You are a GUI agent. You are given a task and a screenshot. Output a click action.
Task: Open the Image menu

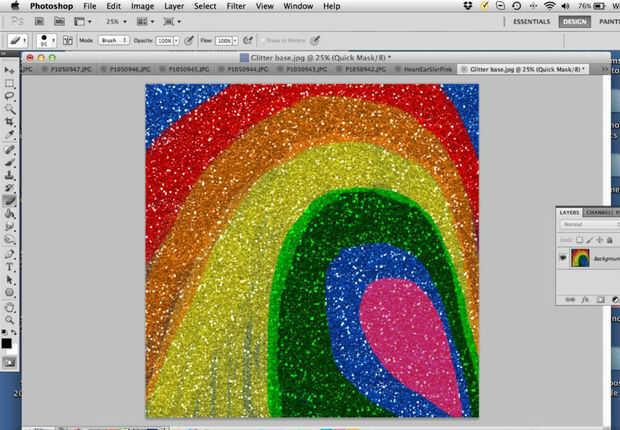tap(142, 6)
